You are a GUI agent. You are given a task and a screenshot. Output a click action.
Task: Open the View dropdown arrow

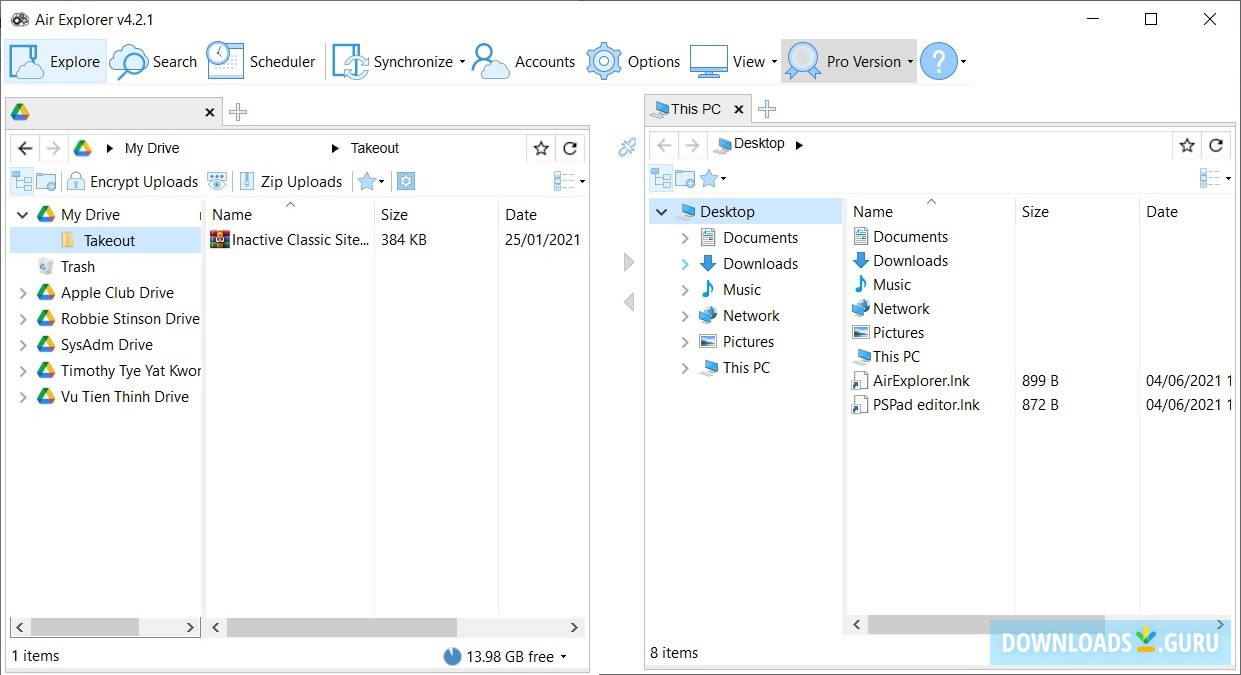click(774, 62)
